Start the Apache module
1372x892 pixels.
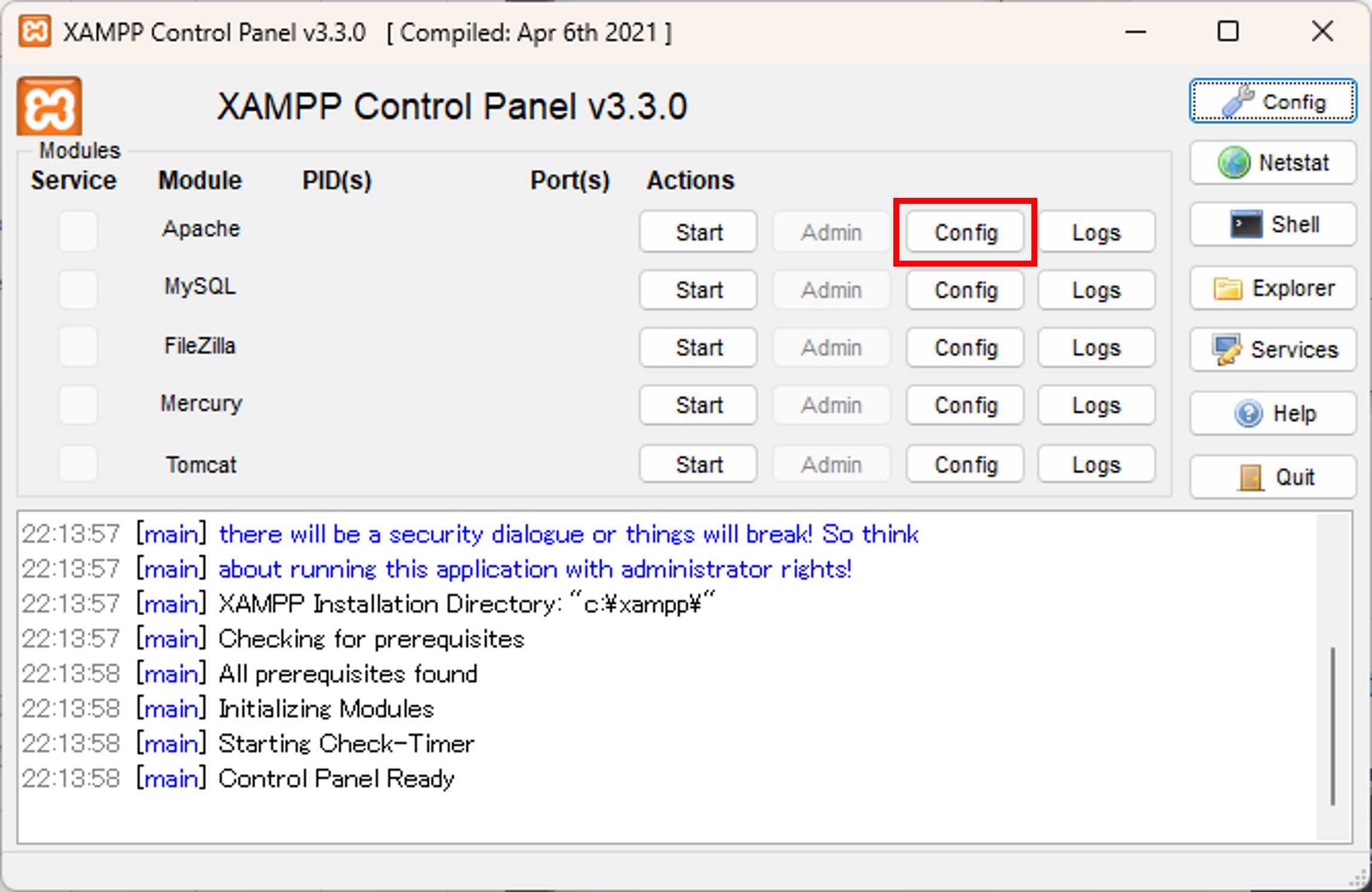(x=698, y=232)
